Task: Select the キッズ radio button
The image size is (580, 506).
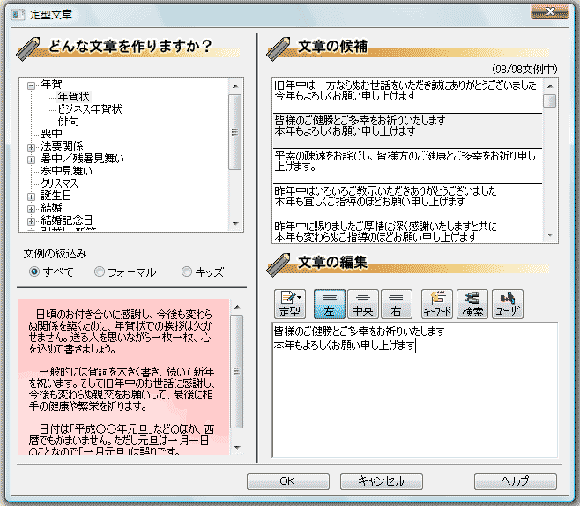Action: (x=187, y=272)
